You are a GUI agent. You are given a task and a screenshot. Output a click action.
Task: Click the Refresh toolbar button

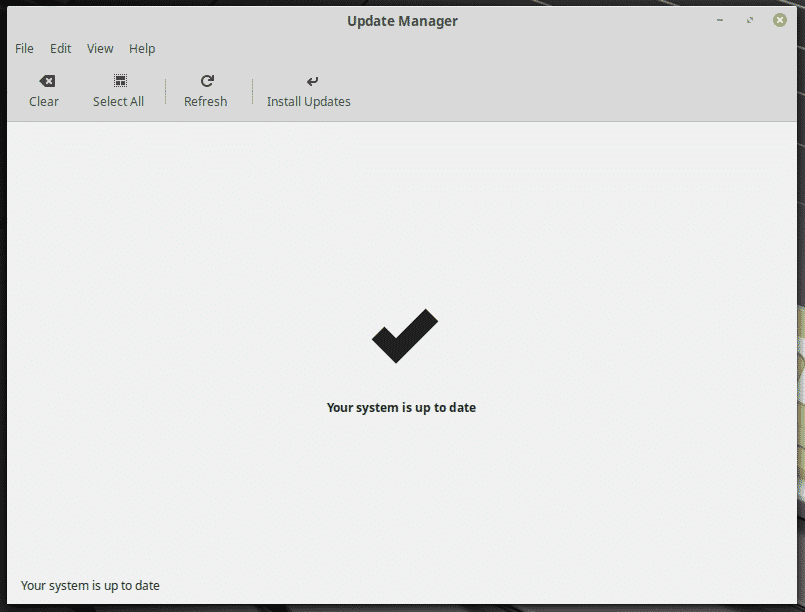(x=206, y=91)
